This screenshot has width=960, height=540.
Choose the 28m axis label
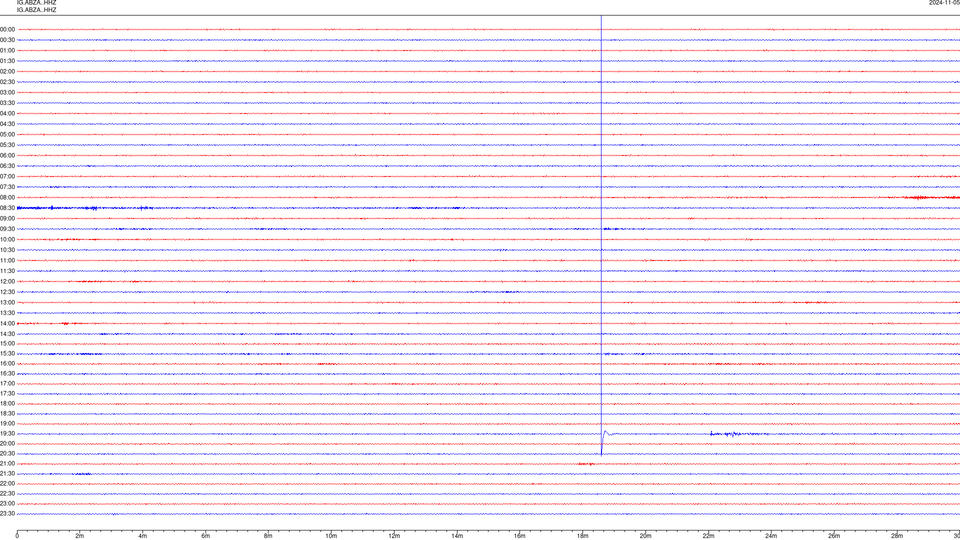[897, 536]
